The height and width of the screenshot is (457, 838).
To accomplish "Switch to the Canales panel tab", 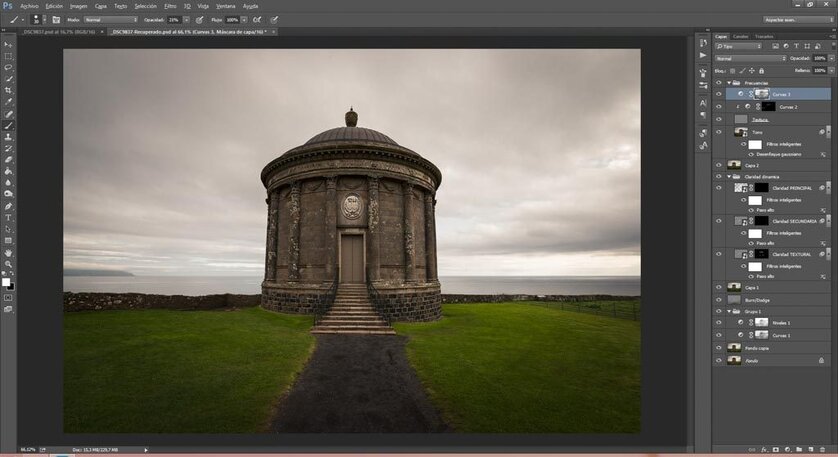I will point(740,36).
